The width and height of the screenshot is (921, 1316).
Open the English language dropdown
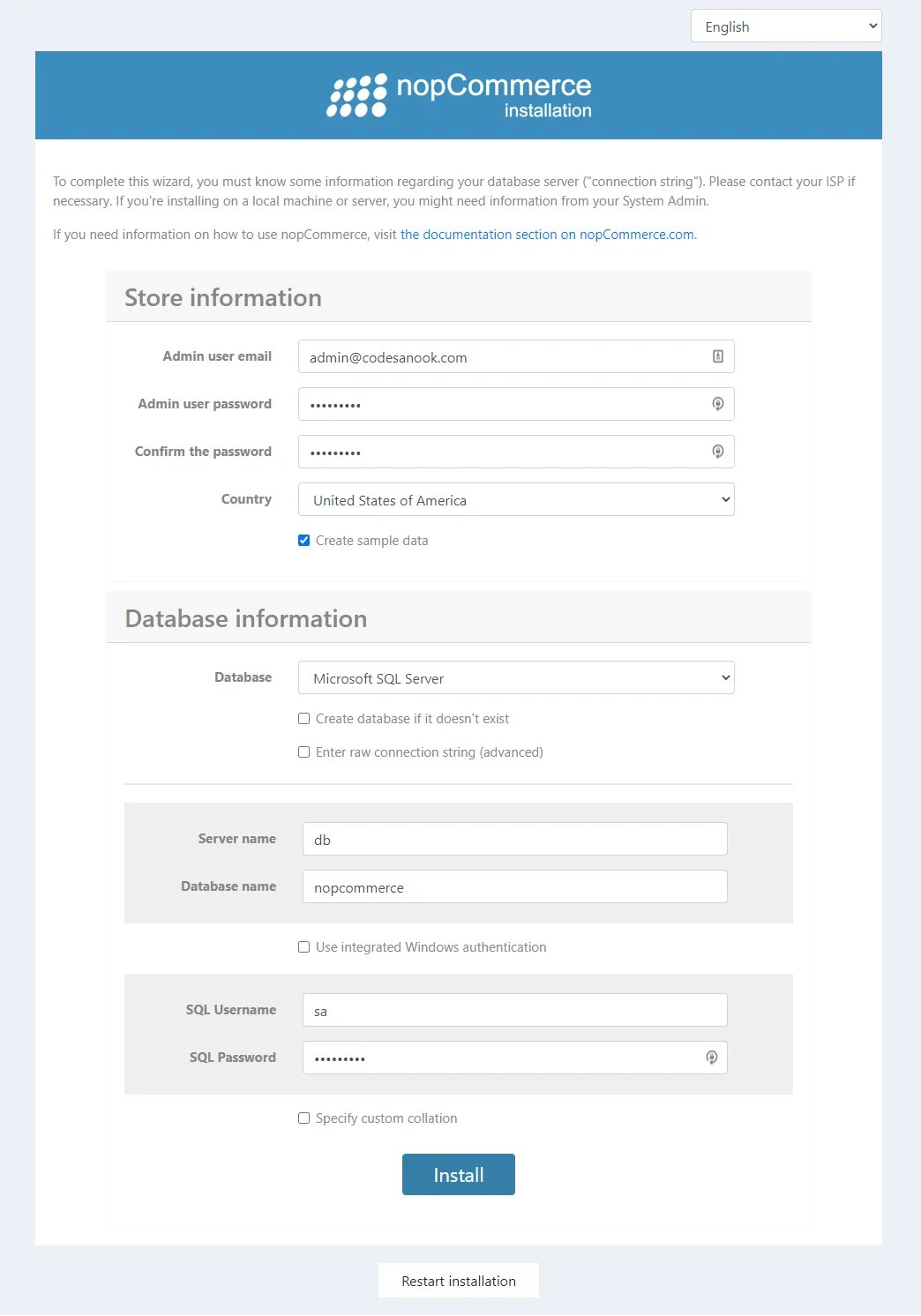(x=786, y=26)
